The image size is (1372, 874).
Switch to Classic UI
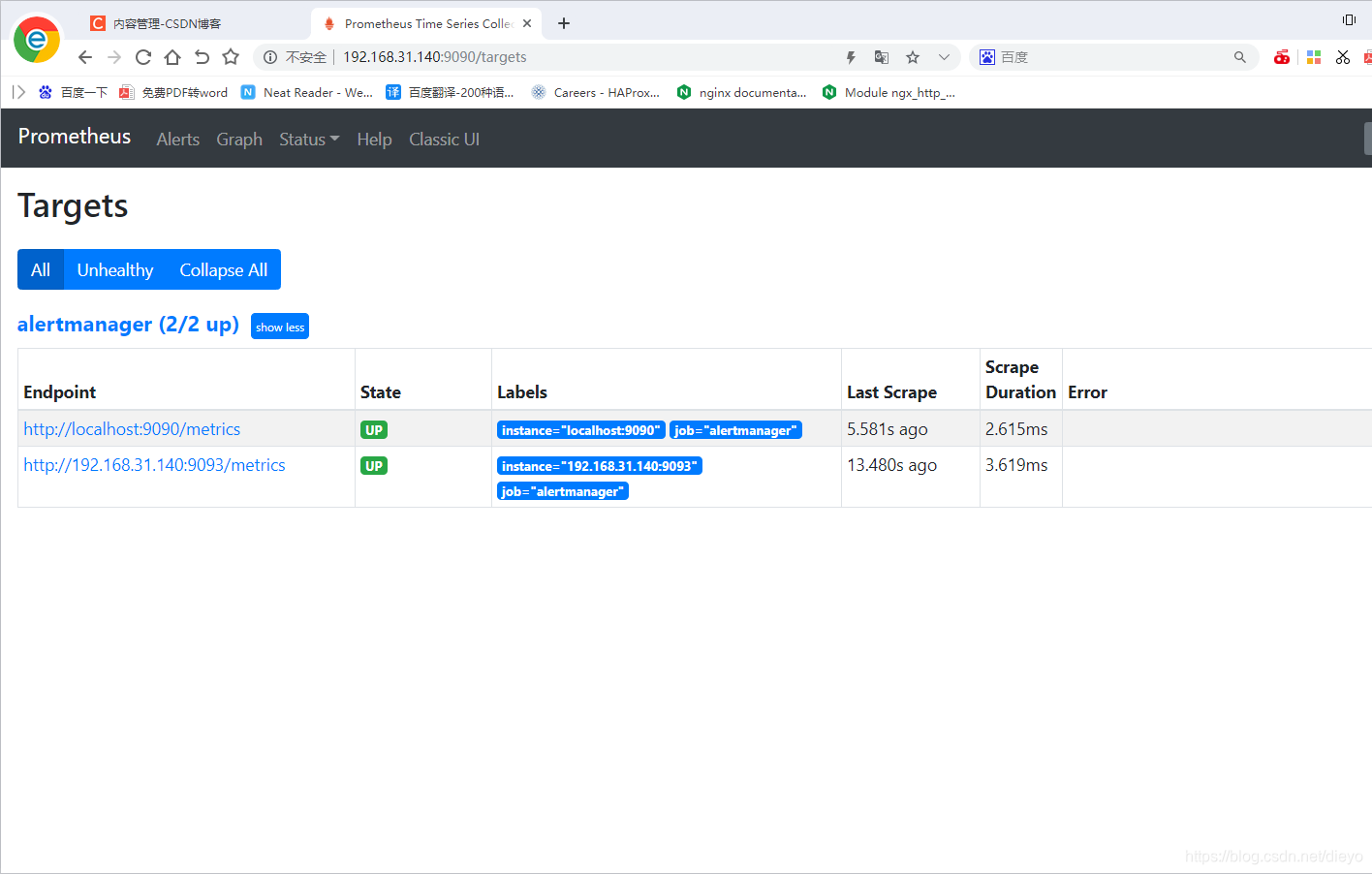(x=444, y=140)
